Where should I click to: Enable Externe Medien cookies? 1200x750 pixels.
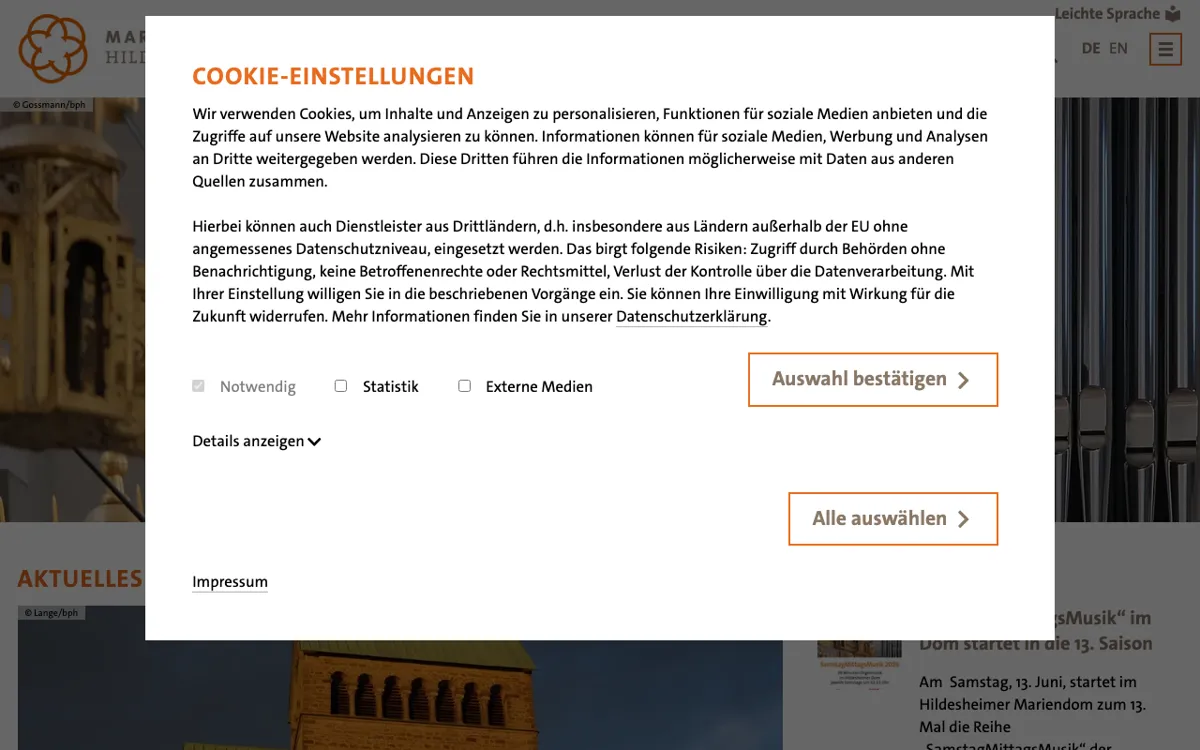click(464, 386)
